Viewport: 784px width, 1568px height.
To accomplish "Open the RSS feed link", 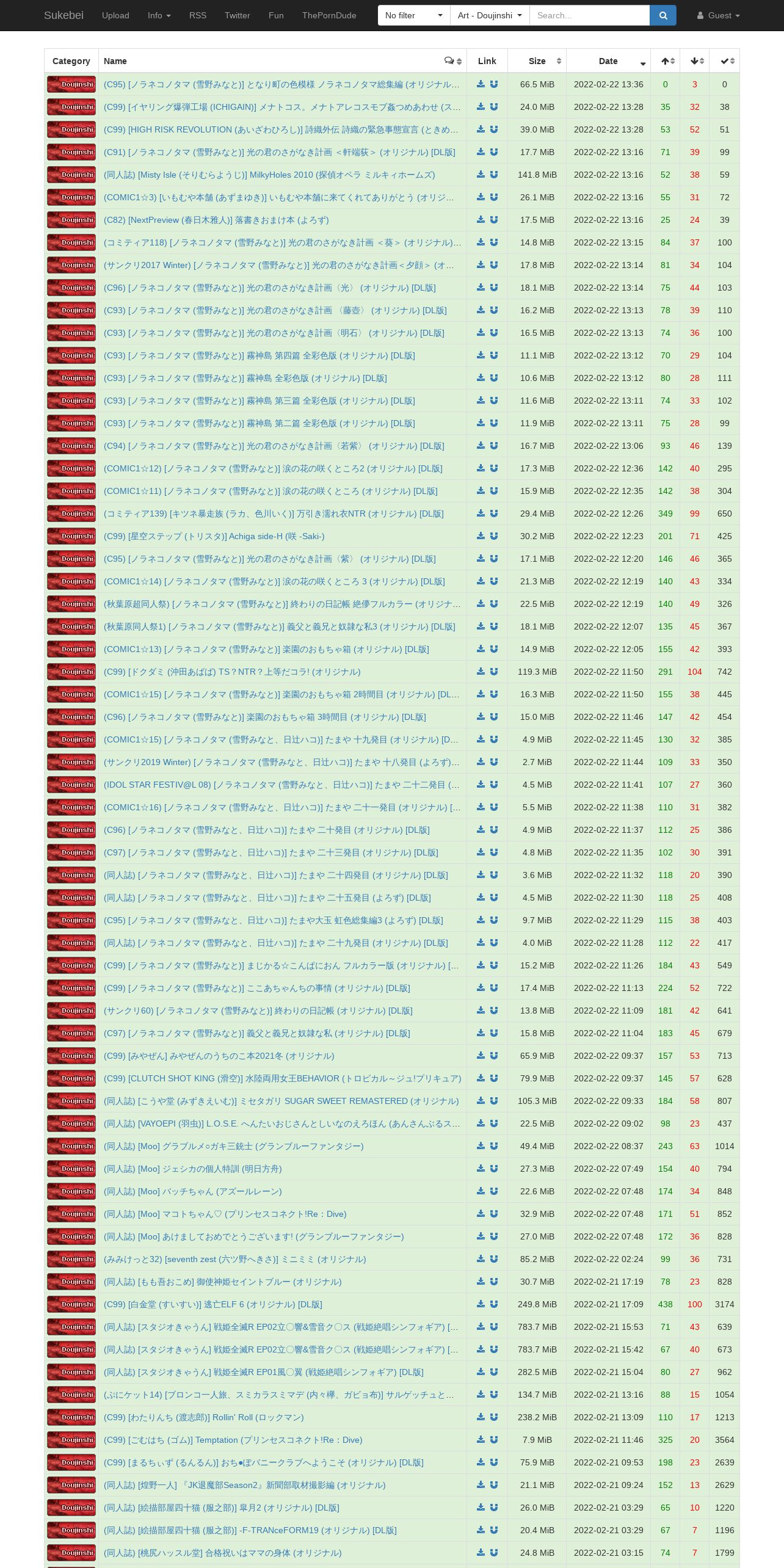I will (x=198, y=15).
